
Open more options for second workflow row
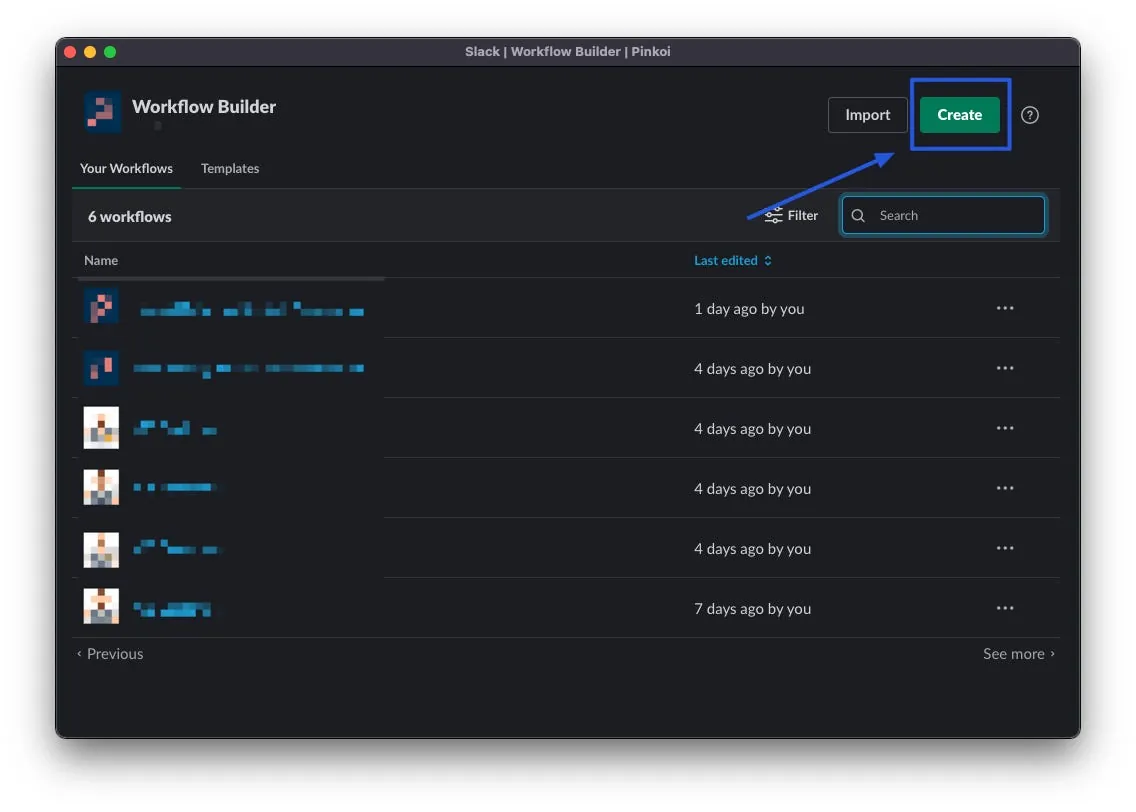(1005, 368)
